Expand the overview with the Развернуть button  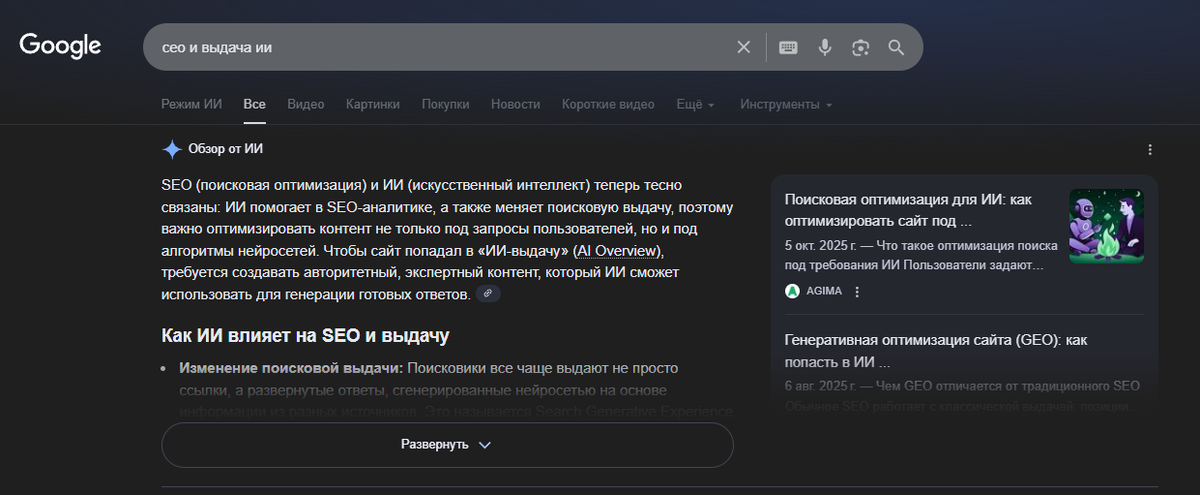click(447, 444)
